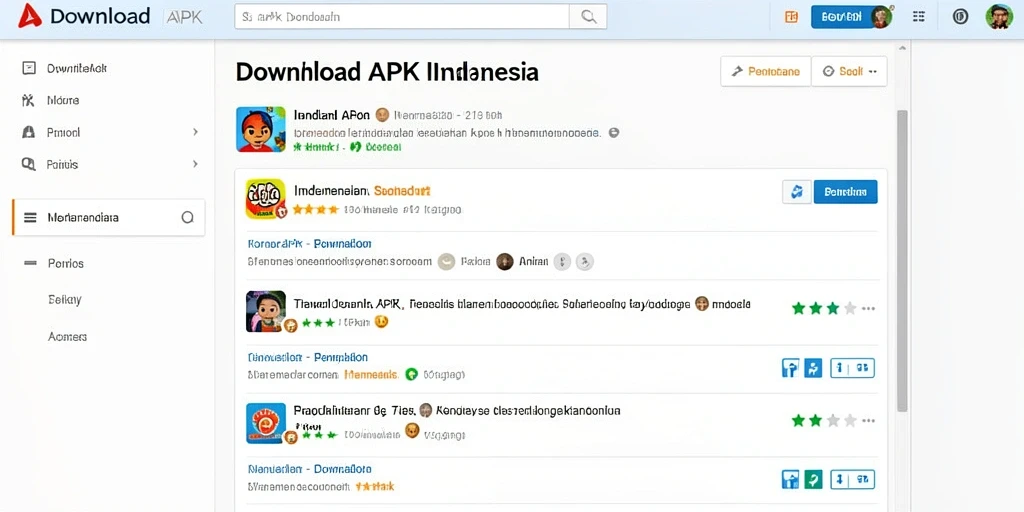Click the brown avatar beside Aniran
Viewport: 1024px width, 512px height.
coord(505,262)
